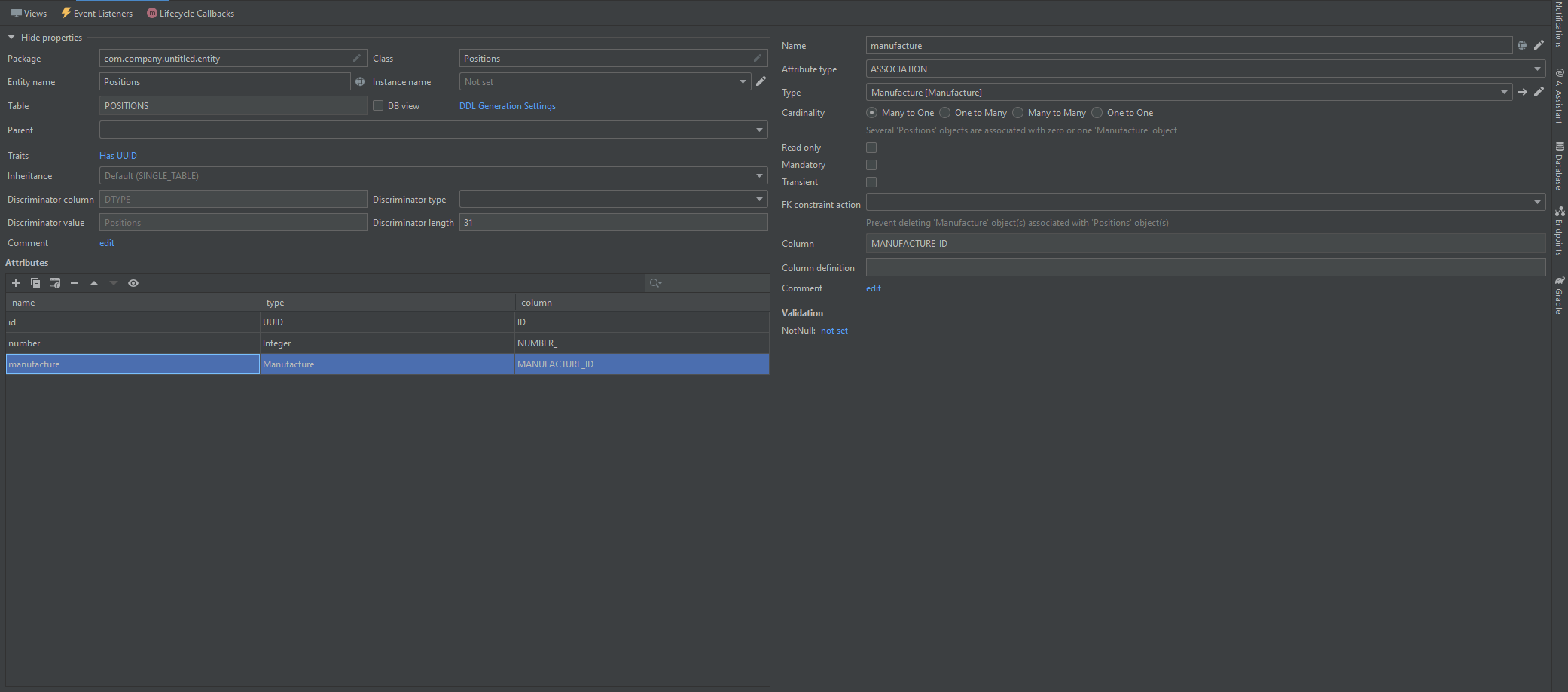The image size is (1568, 692).
Task: Select Many to Many cardinality
Action: pyautogui.click(x=1017, y=112)
